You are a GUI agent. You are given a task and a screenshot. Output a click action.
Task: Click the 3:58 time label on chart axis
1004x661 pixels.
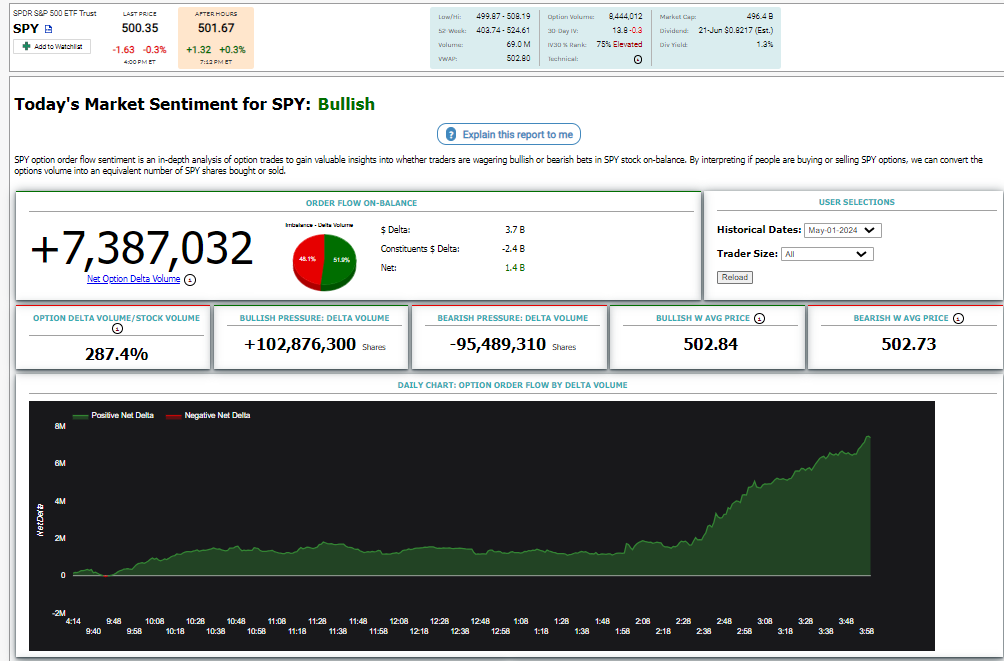coord(866,632)
